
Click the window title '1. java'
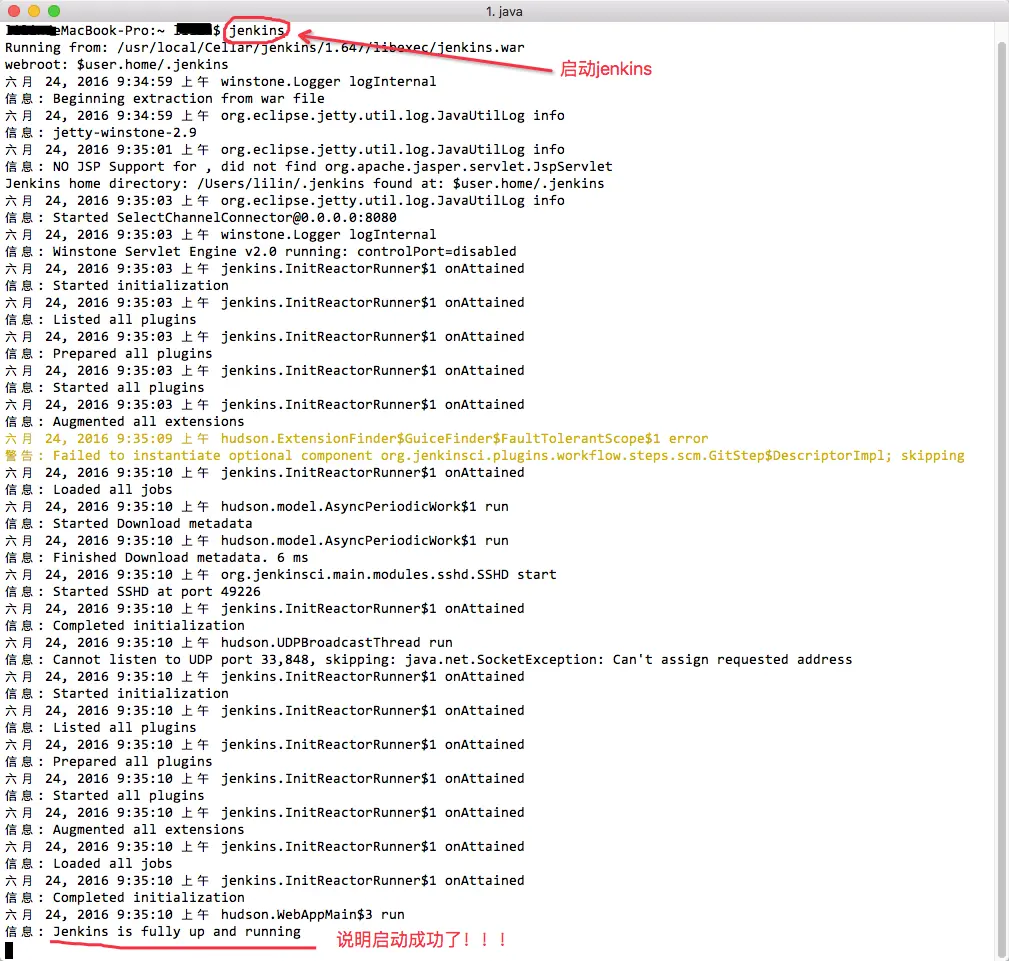click(x=504, y=12)
